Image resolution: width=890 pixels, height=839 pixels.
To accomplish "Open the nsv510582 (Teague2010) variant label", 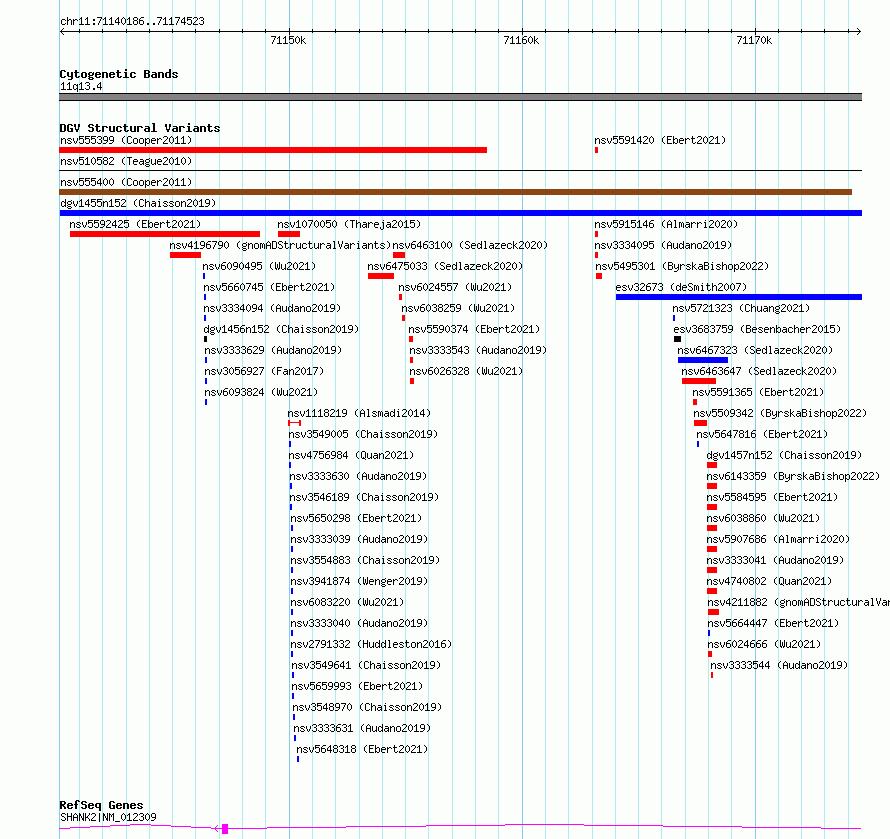I will pos(126,161).
